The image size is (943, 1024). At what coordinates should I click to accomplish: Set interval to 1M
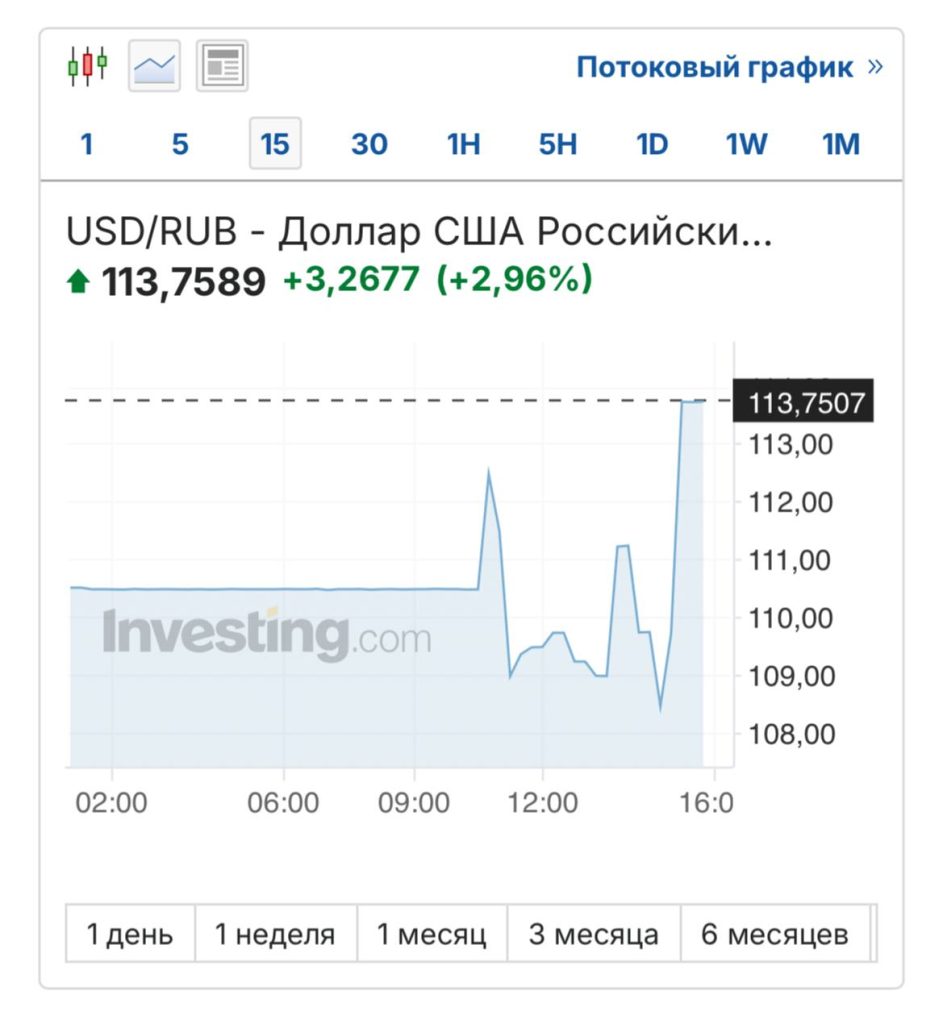pos(841,145)
